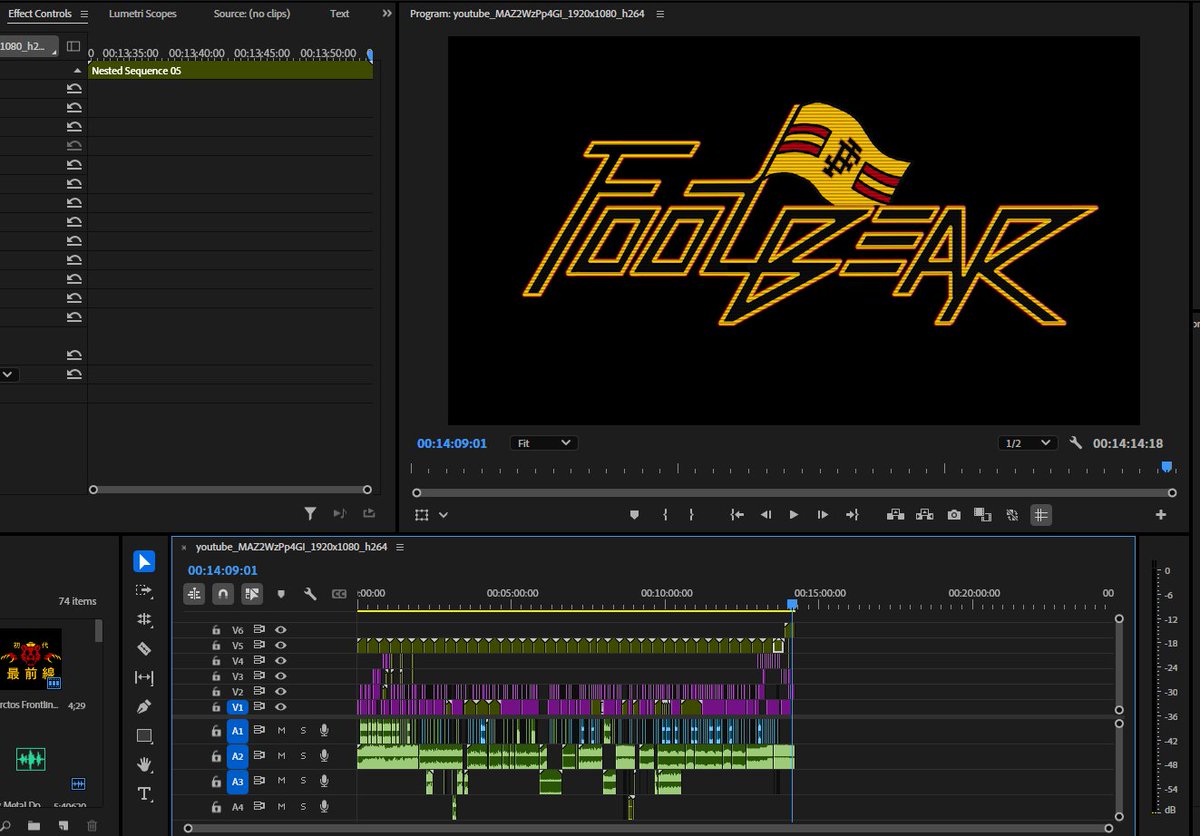Open caption track options CC button

[339, 594]
